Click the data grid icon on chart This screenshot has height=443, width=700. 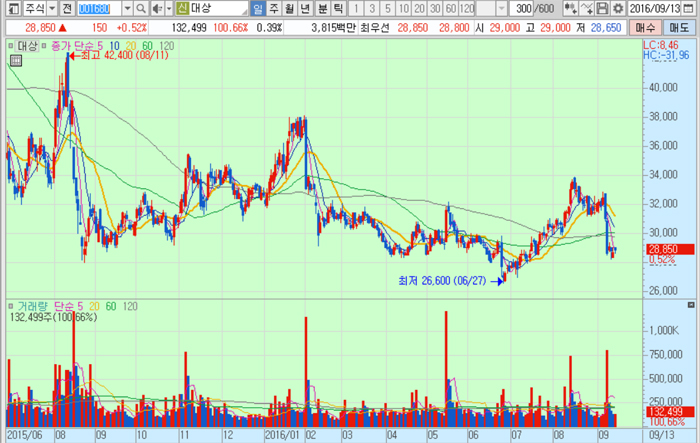[16, 61]
